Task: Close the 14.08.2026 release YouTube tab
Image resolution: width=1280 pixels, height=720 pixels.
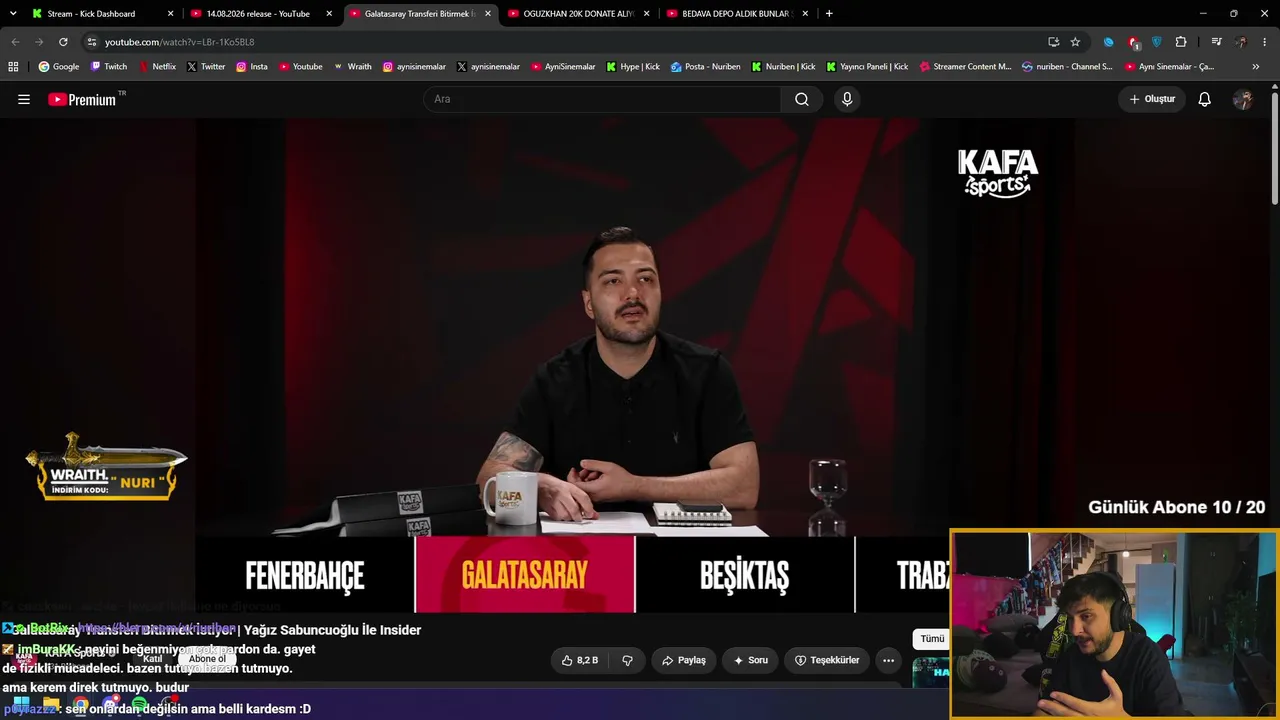Action: point(329,14)
